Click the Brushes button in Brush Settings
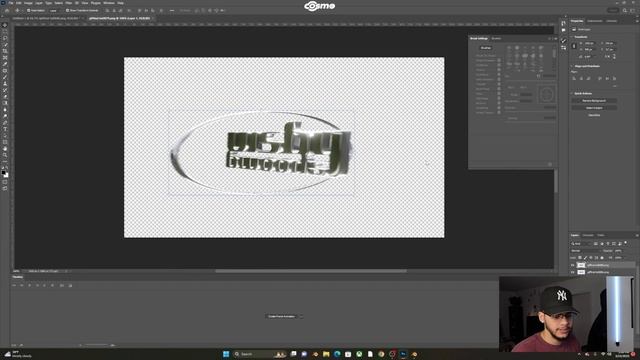Viewport: 640px width, 360px height. [x=486, y=48]
